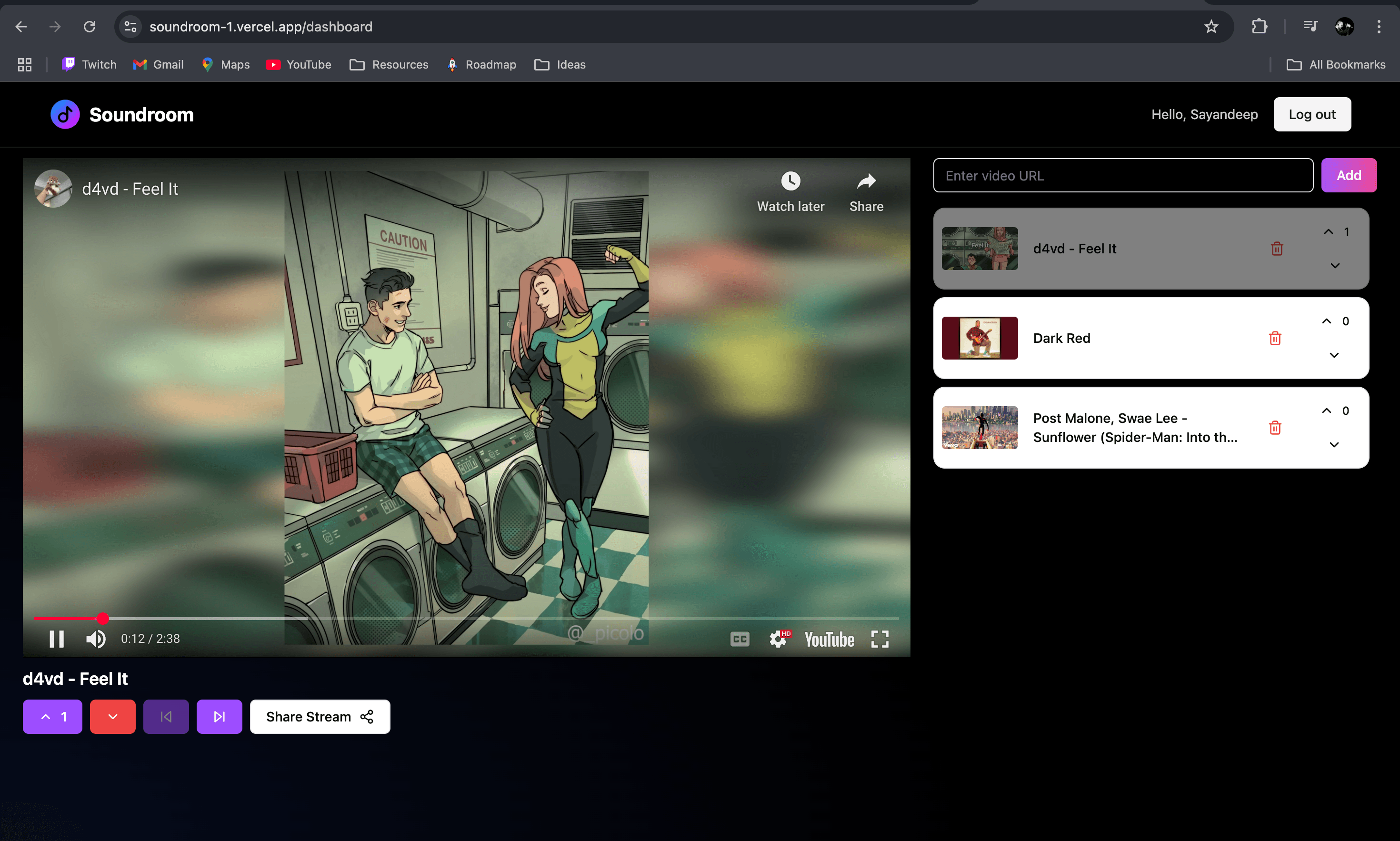Click the Add button
1400x841 pixels.
1349,175
